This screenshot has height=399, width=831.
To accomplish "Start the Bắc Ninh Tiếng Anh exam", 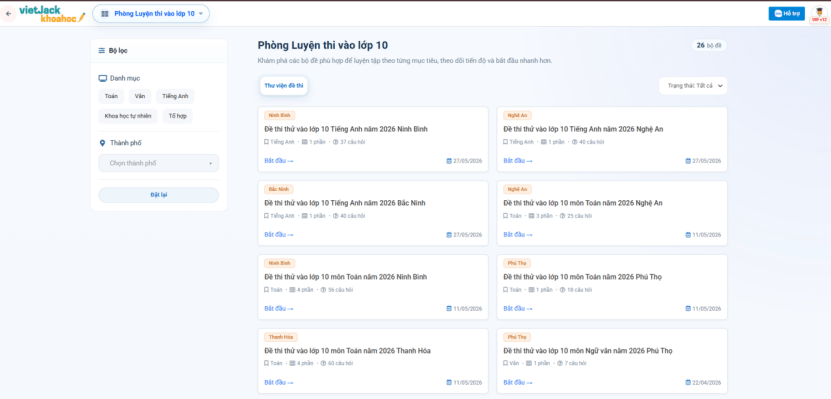I will tap(279, 234).
